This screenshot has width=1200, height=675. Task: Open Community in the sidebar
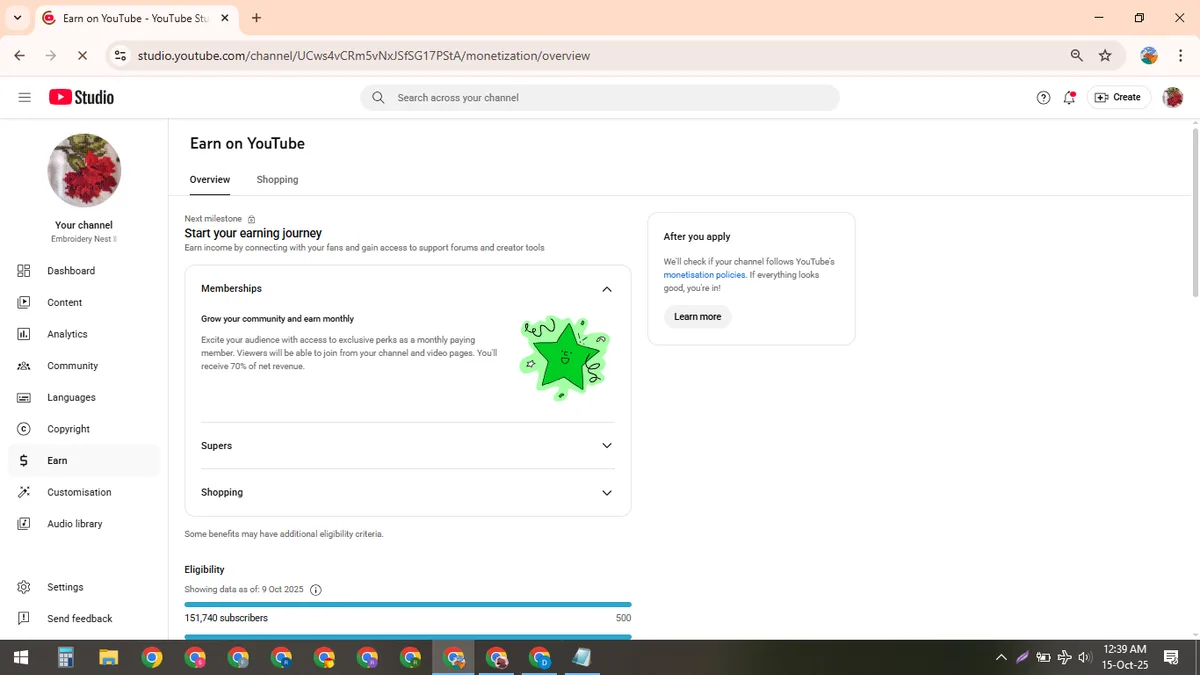pyautogui.click(x=83, y=366)
